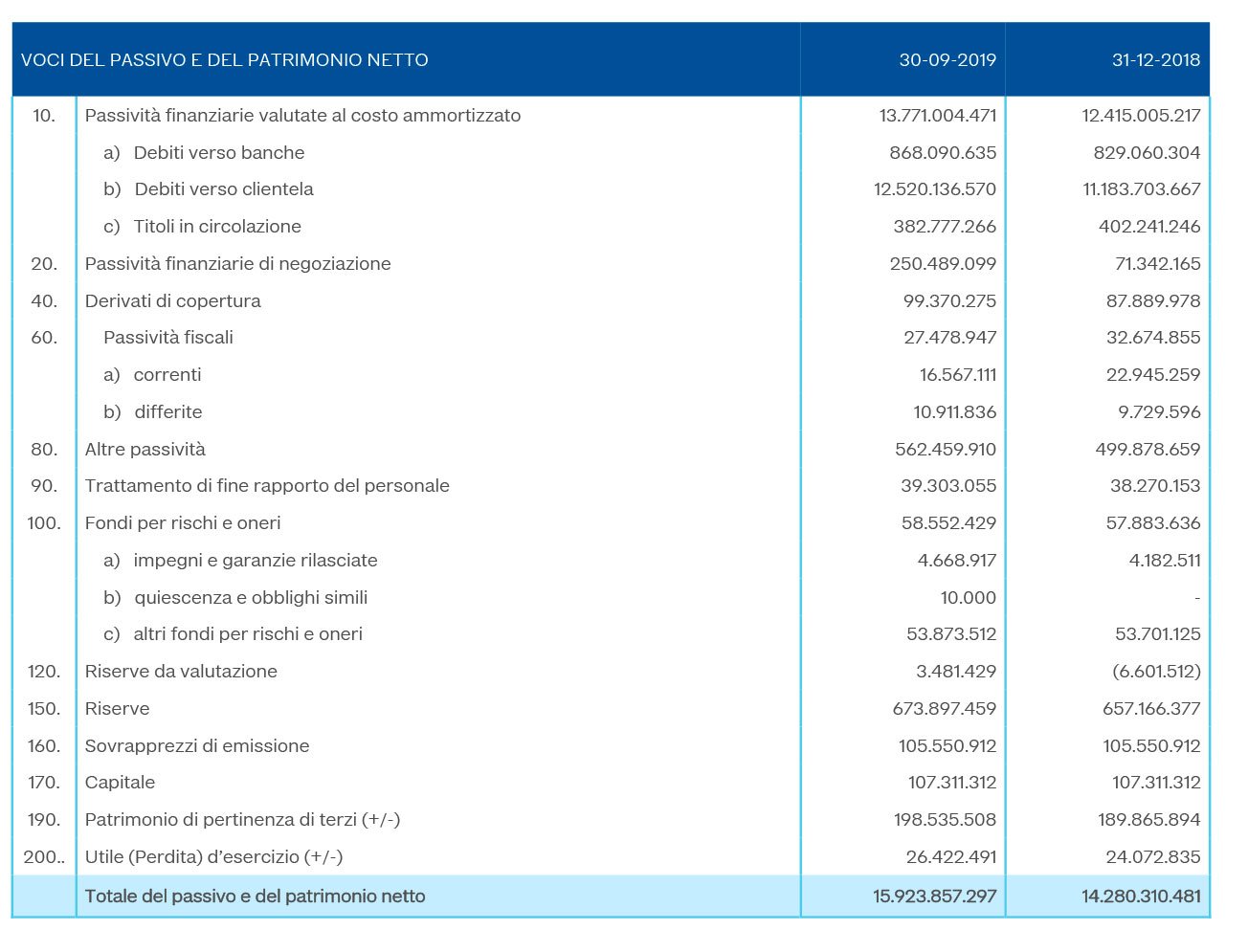
Task: Click the 31-12-2018 column header
Action: point(1155,59)
